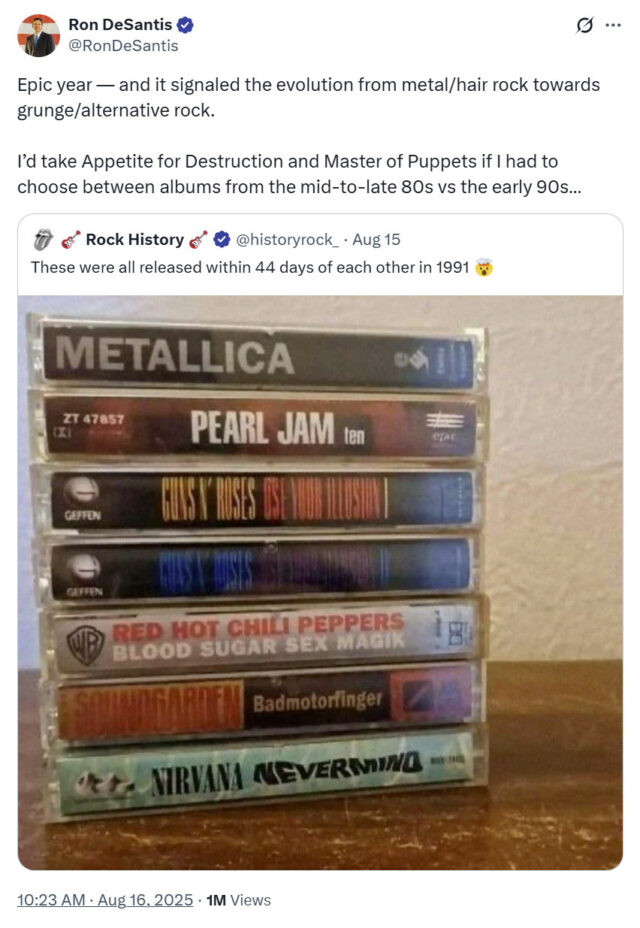The image size is (640, 928).
Task: Click the guitar emoji before Rock History
Action: [71, 239]
